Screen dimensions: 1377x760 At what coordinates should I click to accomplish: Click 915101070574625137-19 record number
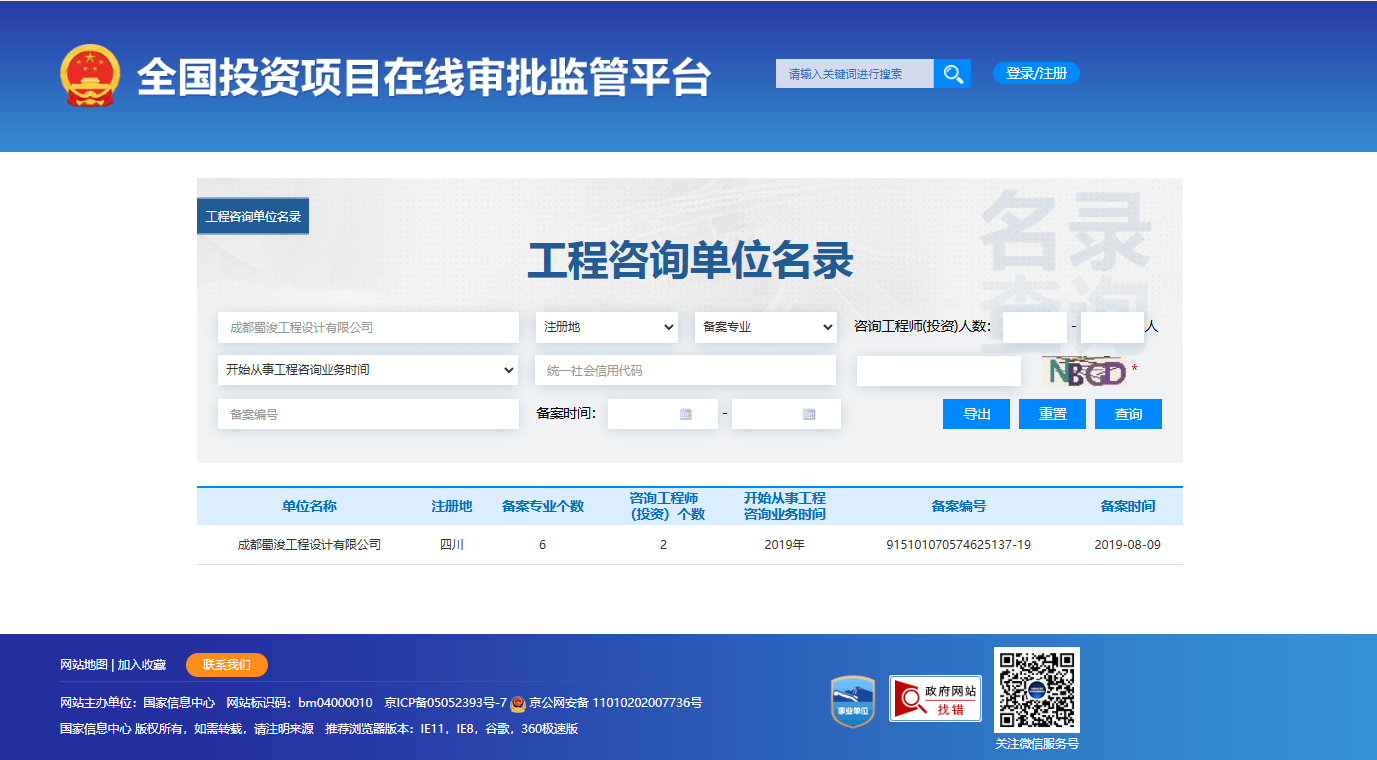click(958, 545)
